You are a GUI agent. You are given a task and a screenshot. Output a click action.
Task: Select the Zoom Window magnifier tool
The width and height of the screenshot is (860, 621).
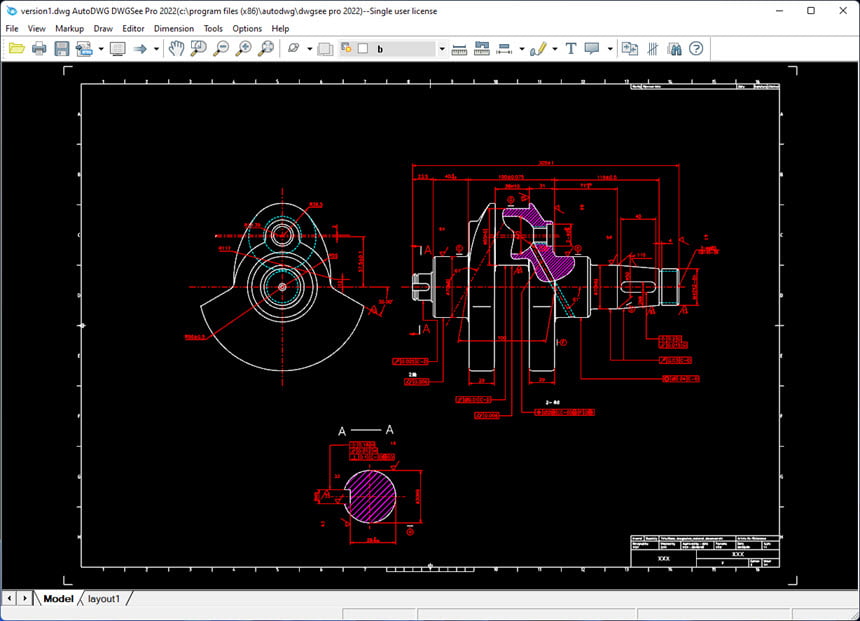pyautogui.click(x=199, y=49)
